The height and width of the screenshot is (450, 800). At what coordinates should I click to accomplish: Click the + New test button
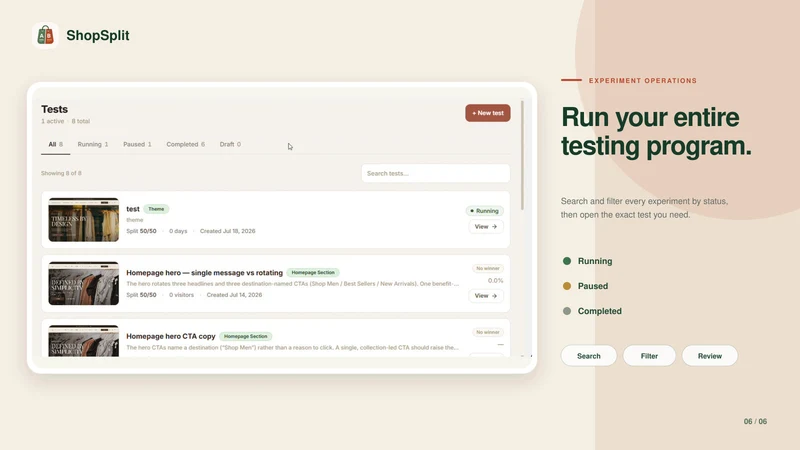pyautogui.click(x=487, y=113)
